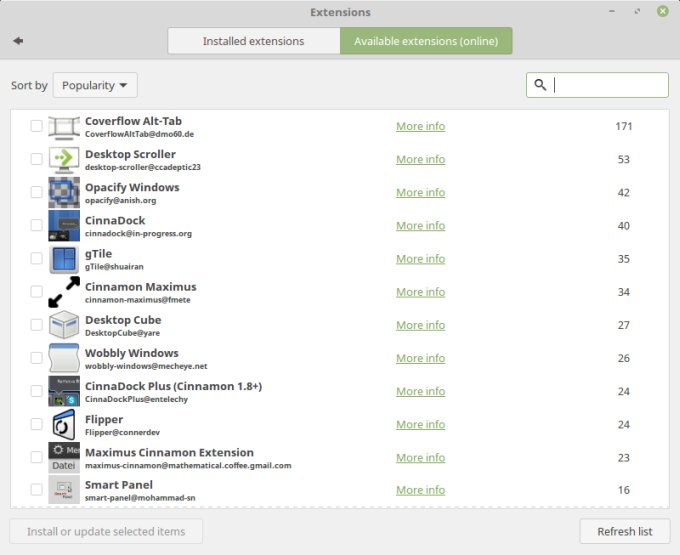Click the gTile@shuairan identifier text
This screenshot has height=555, width=680.
pos(114,267)
